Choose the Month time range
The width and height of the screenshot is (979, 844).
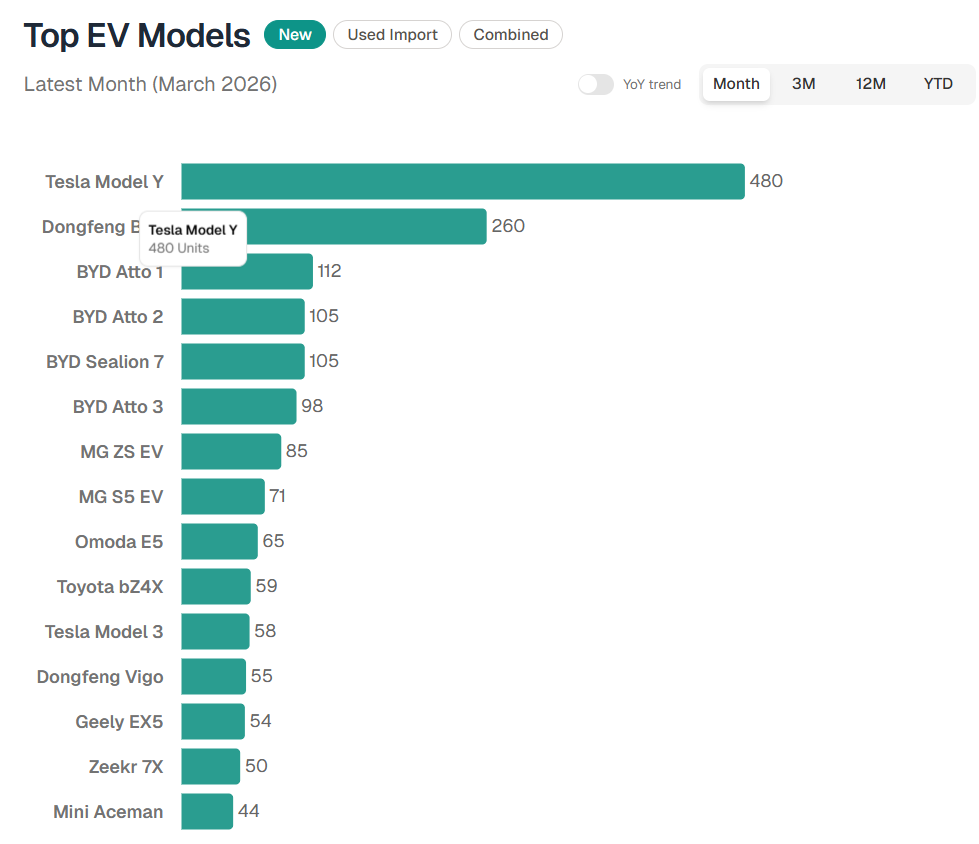(x=736, y=84)
